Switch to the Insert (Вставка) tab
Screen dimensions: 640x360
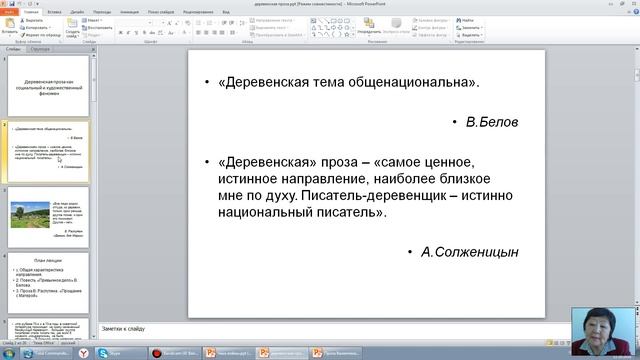click(54, 12)
